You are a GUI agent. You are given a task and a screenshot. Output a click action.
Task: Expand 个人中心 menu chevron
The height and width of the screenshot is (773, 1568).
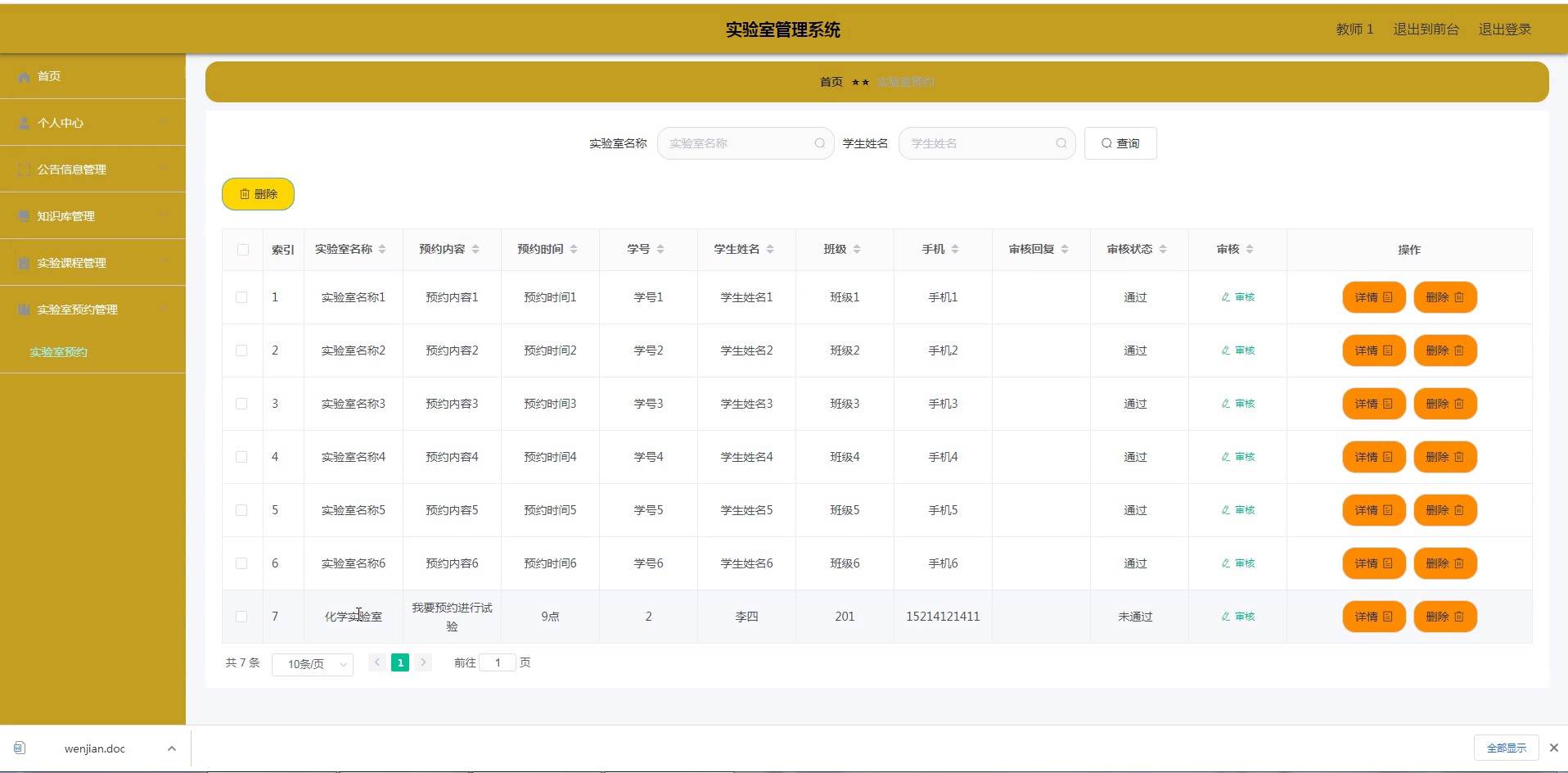[164, 123]
